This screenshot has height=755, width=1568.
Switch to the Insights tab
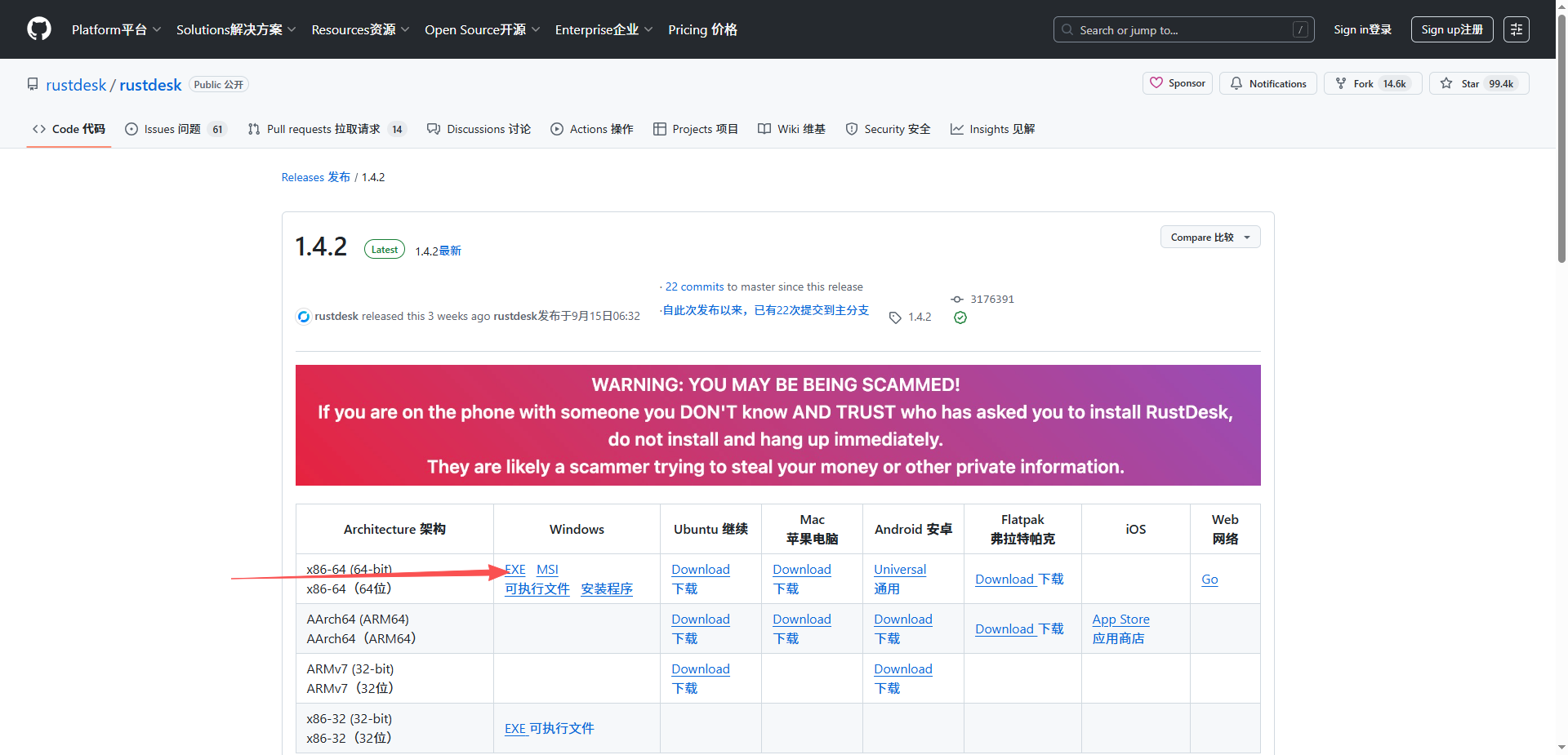(993, 129)
